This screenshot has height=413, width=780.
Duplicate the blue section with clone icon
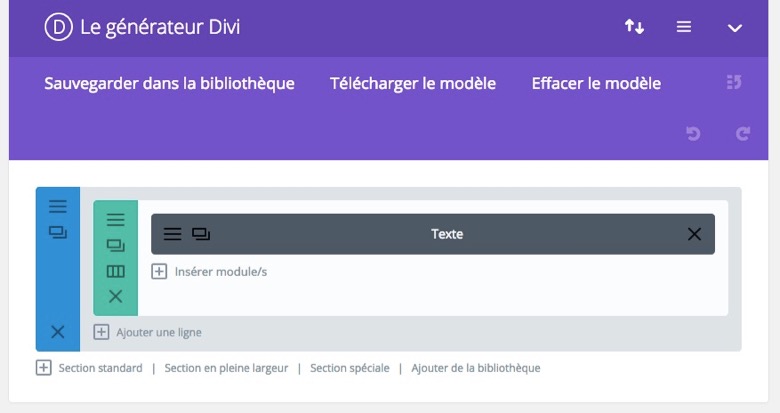[x=58, y=232]
